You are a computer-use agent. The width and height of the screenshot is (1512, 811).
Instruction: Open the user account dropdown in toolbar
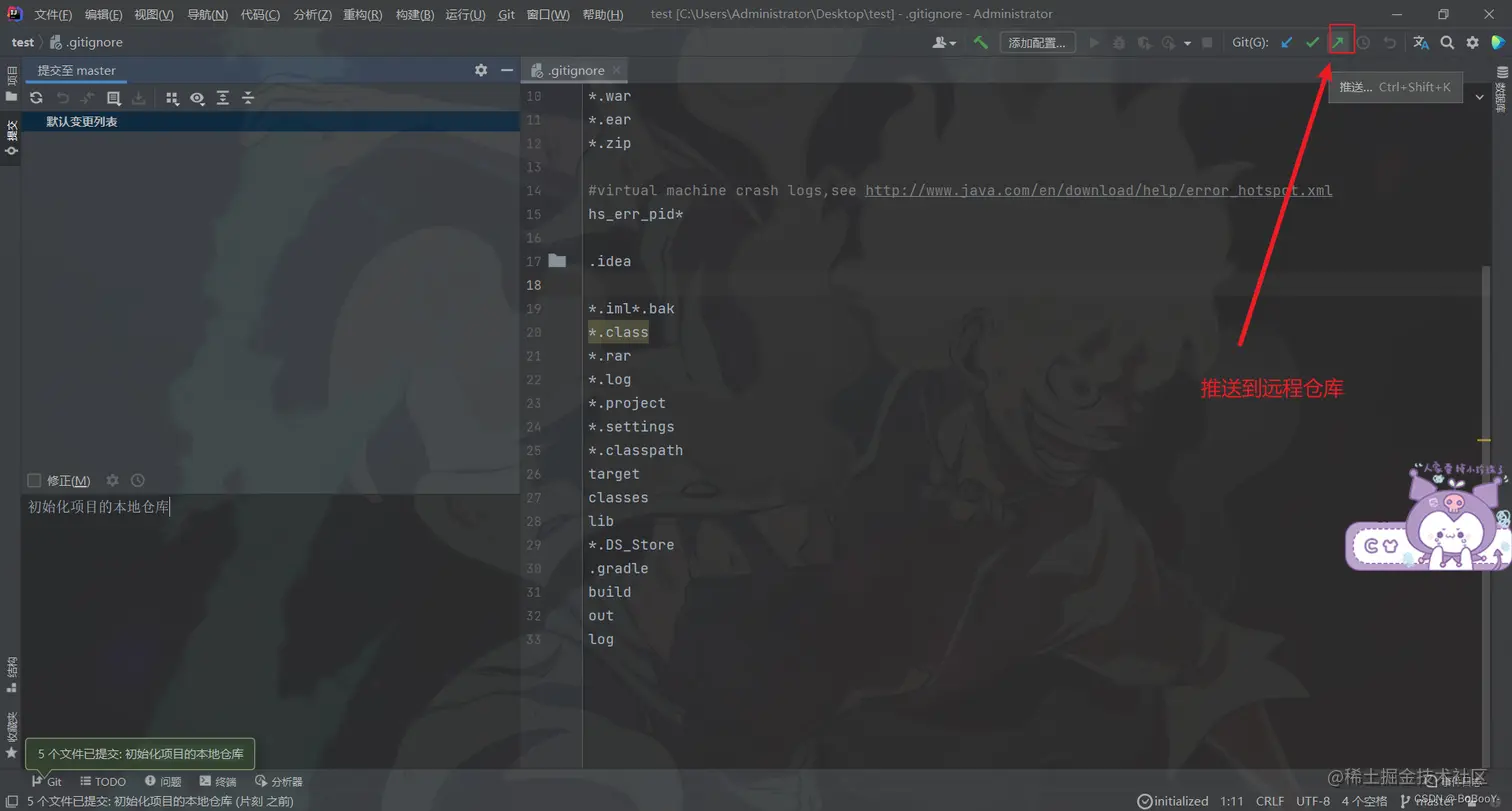pyautogui.click(x=944, y=43)
